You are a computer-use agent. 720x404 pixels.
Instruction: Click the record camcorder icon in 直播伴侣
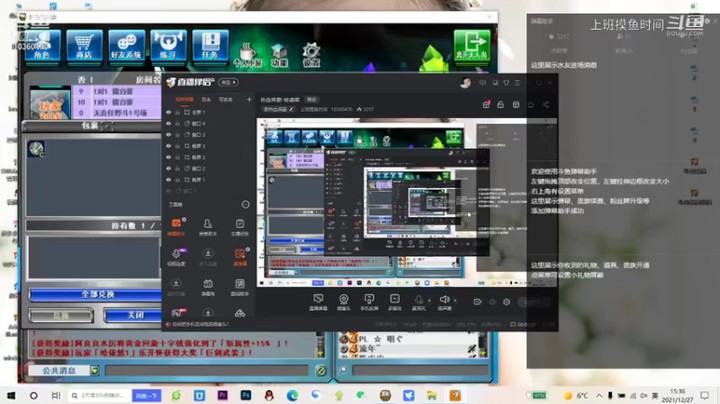tap(477, 302)
